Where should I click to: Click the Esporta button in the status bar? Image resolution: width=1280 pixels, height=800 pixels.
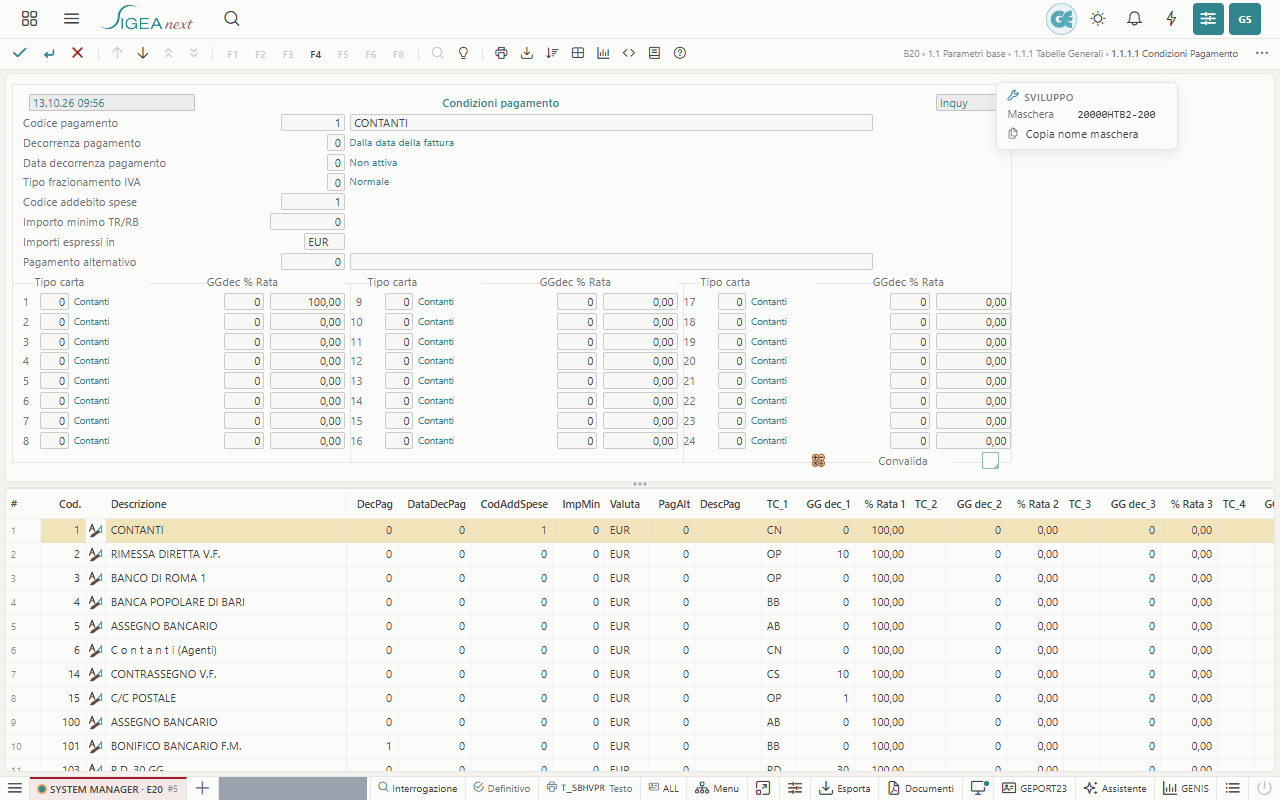coord(845,789)
